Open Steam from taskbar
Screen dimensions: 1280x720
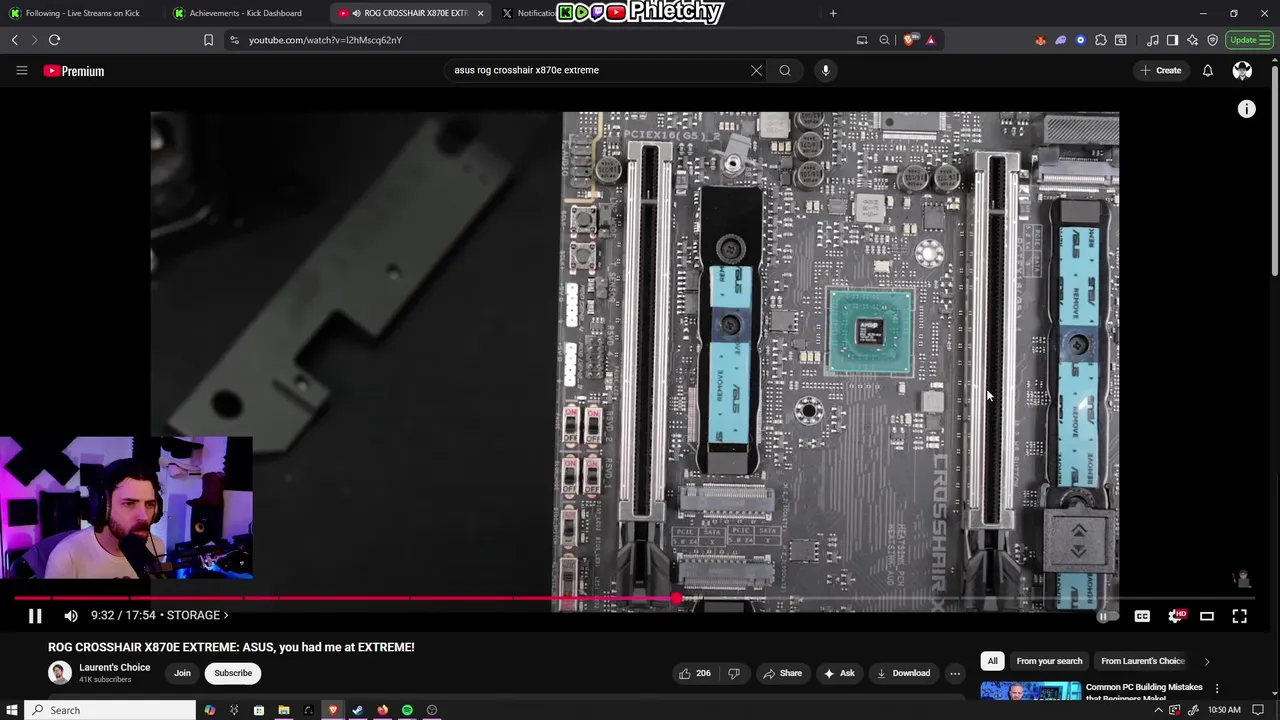click(358, 710)
